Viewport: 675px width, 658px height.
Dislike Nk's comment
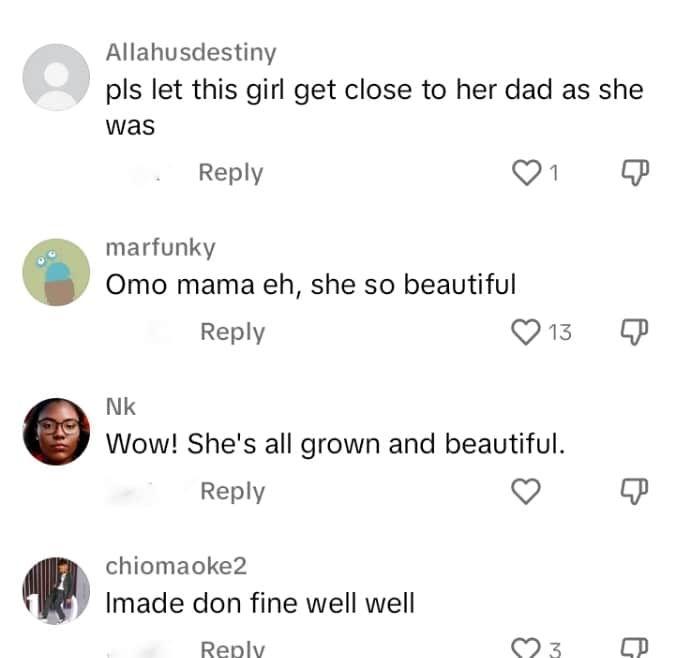(x=635, y=491)
